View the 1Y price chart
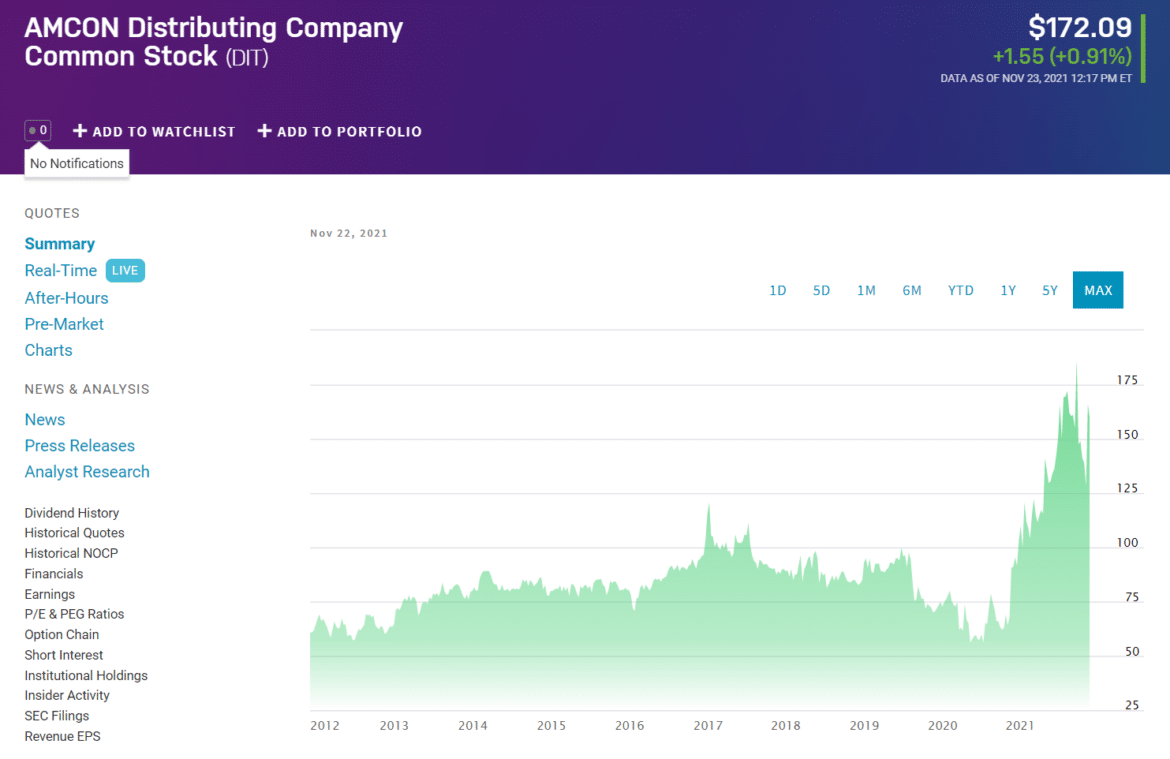This screenshot has height=759, width=1170. pos(1008,290)
